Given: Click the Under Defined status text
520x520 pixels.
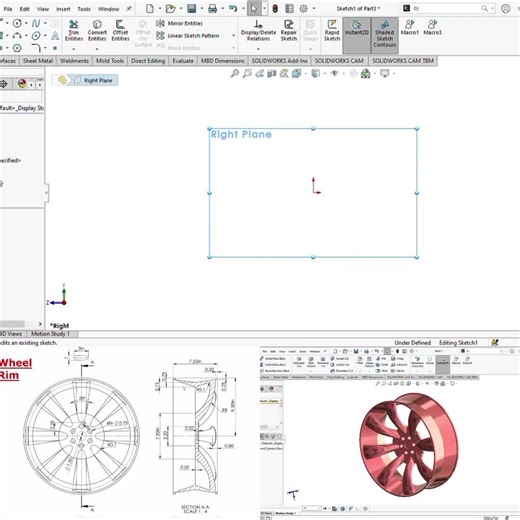Looking at the screenshot, I should click(413, 343).
